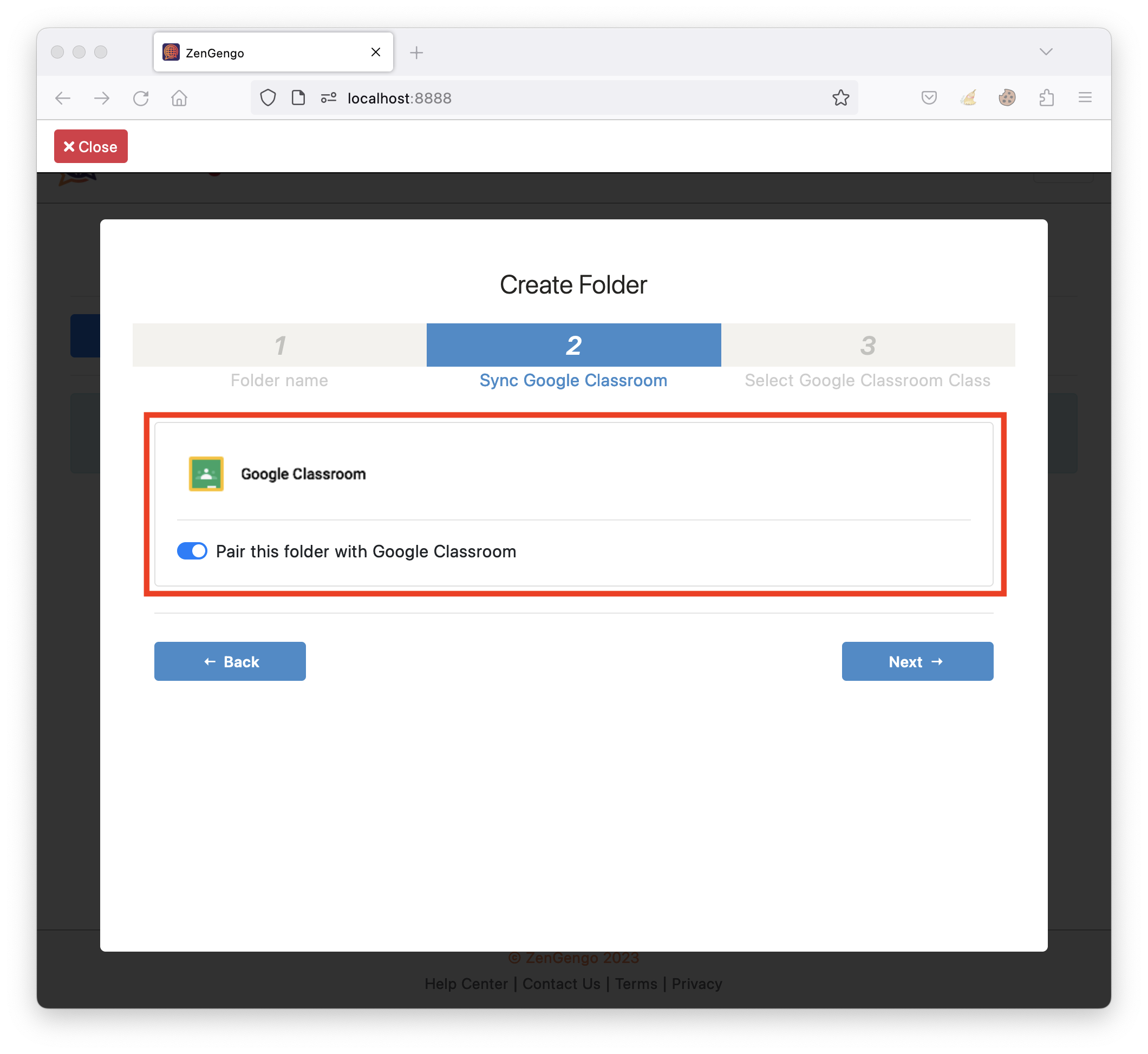
Task: Open the Pocket save icon
Action: 929,98
